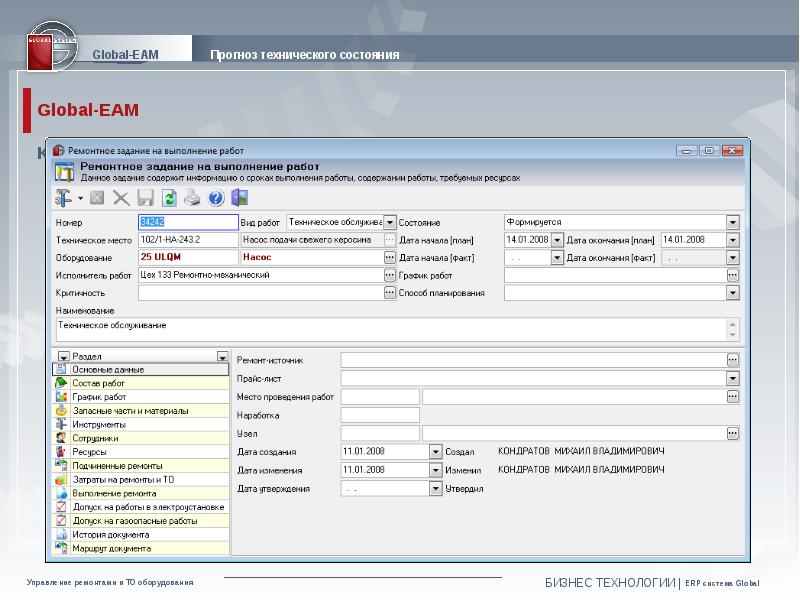Click the Наработка input field
This screenshot has height=600, width=800.
tap(380, 415)
